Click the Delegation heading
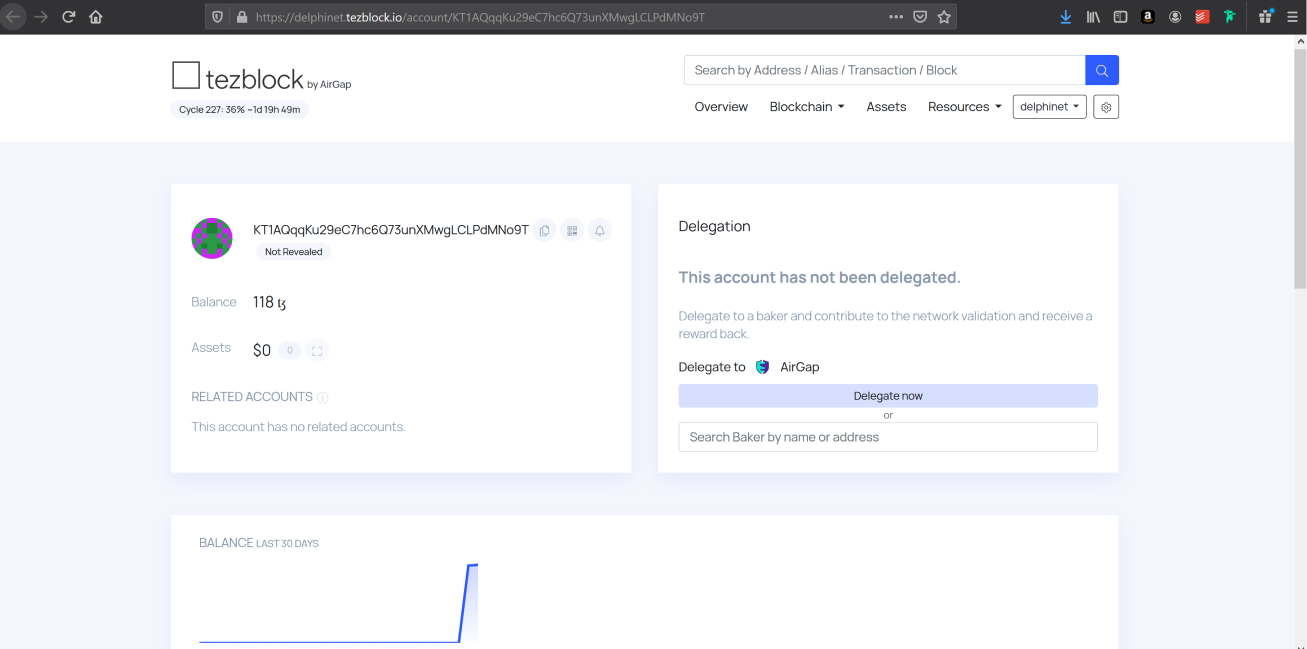Image resolution: width=1307 pixels, height=649 pixels. 714,226
